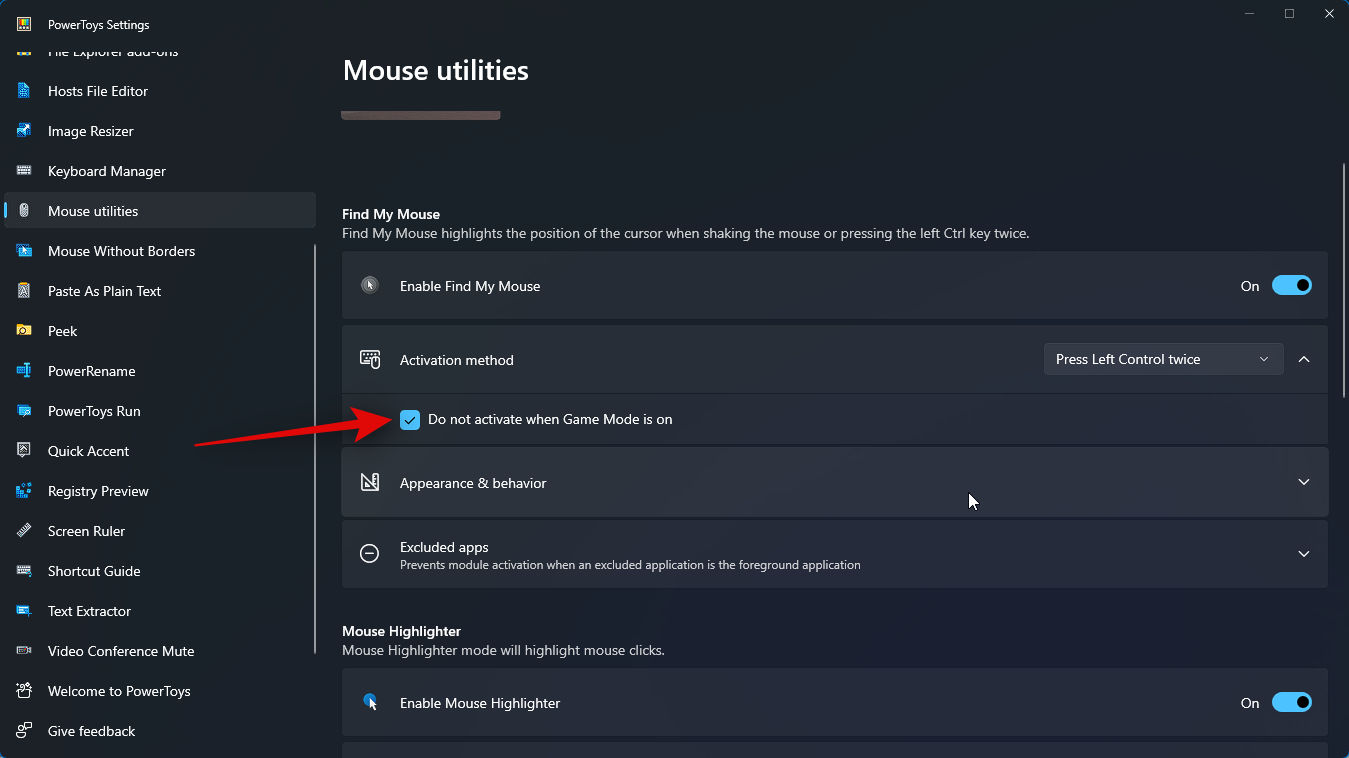Turn off Enable Find My Mouse toggle

coord(1291,286)
